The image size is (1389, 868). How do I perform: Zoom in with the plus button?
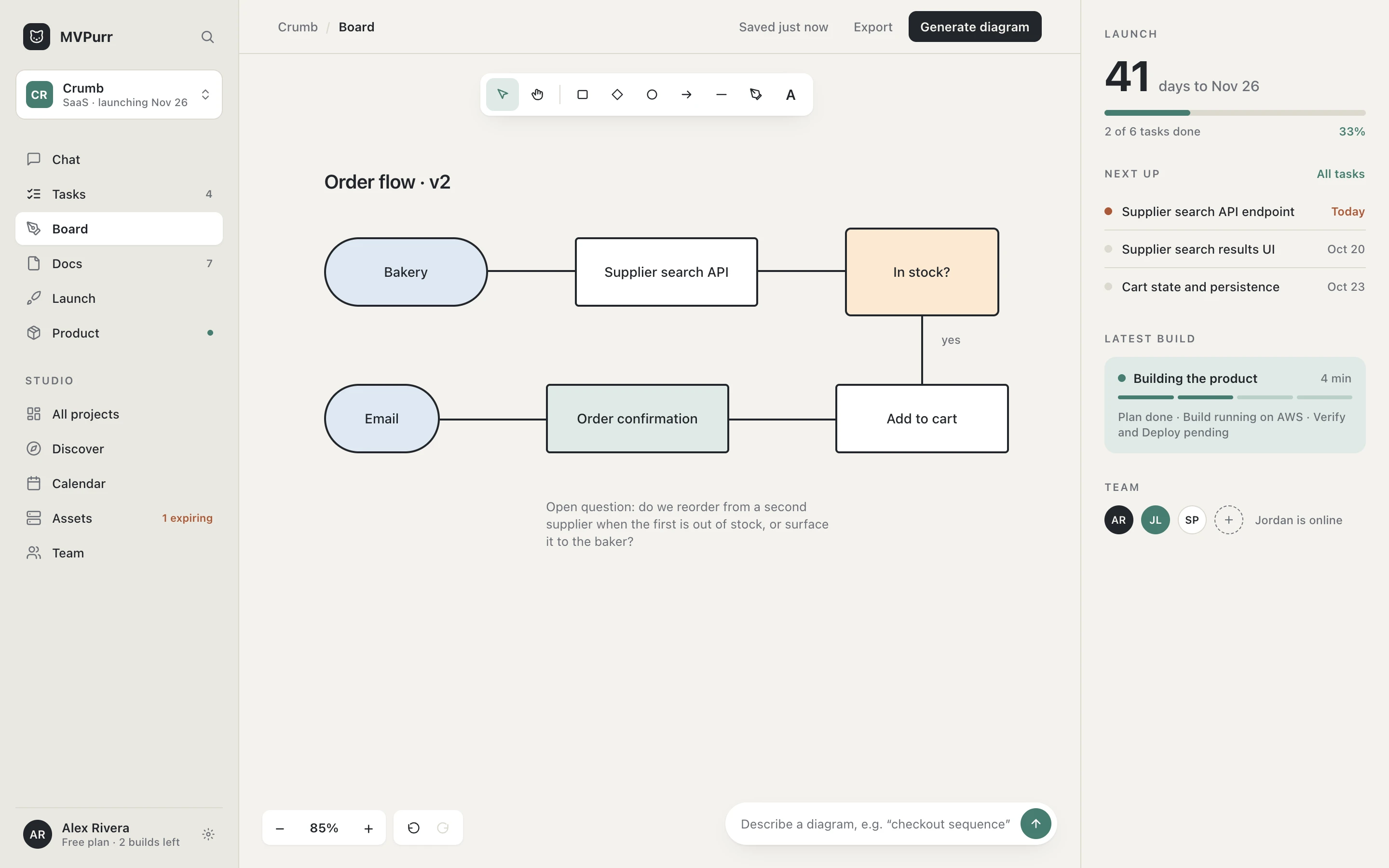coord(368,828)
